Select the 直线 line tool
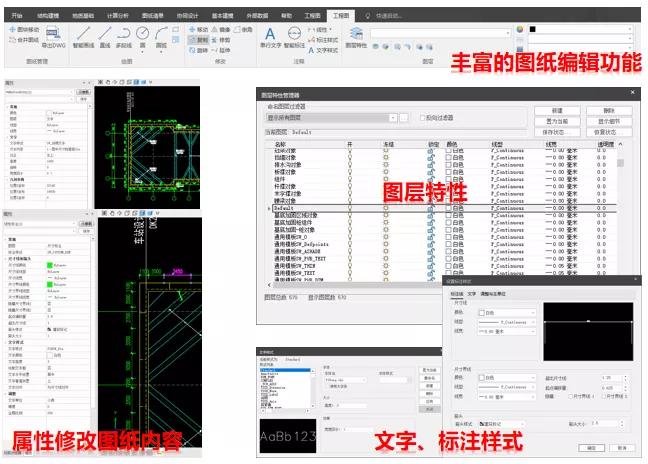648x464 pixels. point(105,36)
